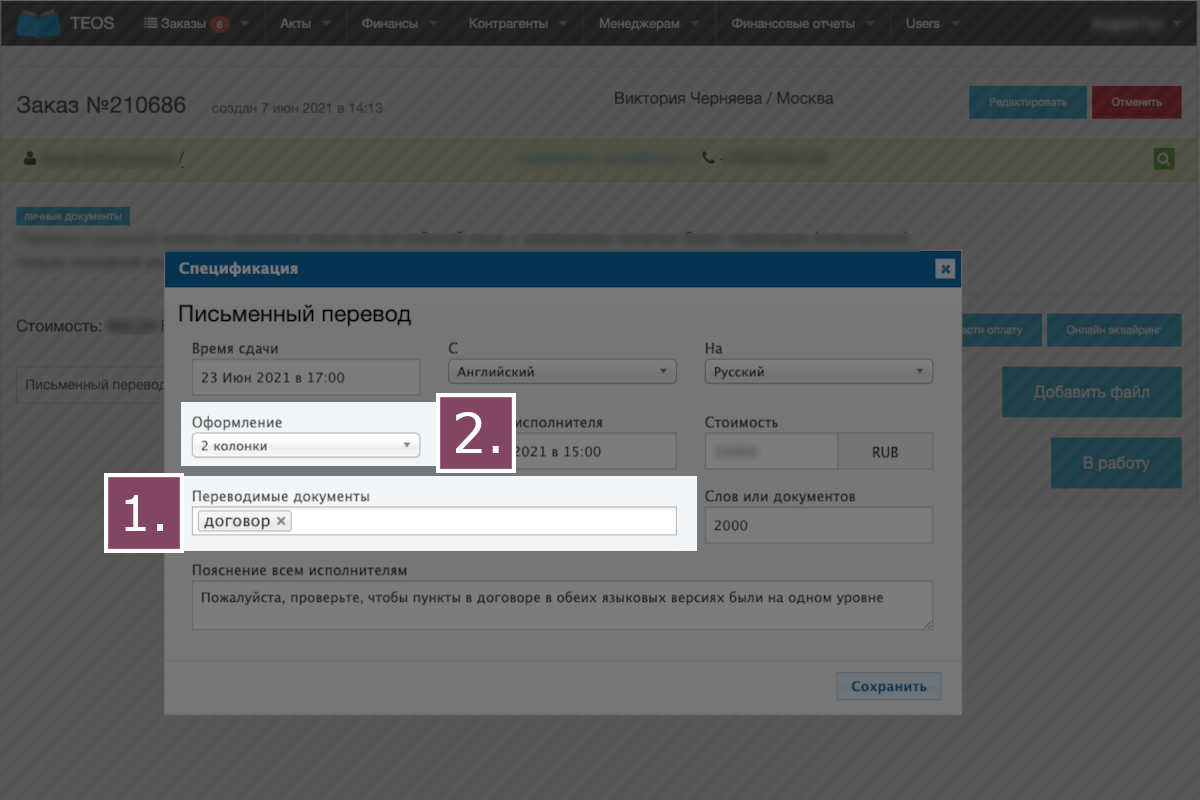Screen dimensions: 1200x800
Task: Click the Добавить файл button
Action: tap(1092, 392)
